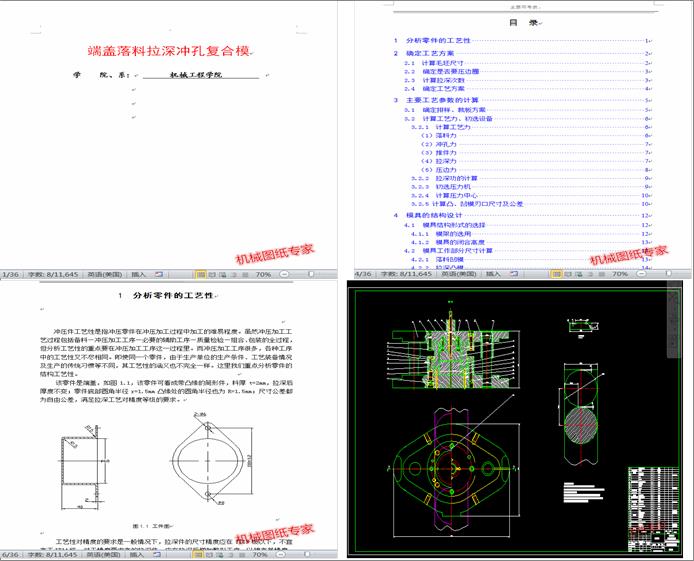Click Draft view icon in the table-of-contents window

pyautogui.click(x=601, y=274)
